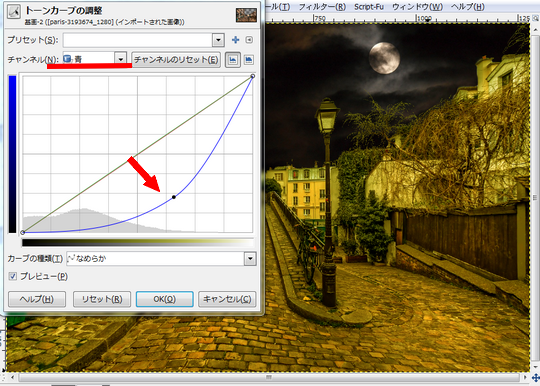Click the navigation cross icon at bottom-right corner
The height and width of the screenshot is (386, 540).
pyautogui.click(x=536, y=378)
